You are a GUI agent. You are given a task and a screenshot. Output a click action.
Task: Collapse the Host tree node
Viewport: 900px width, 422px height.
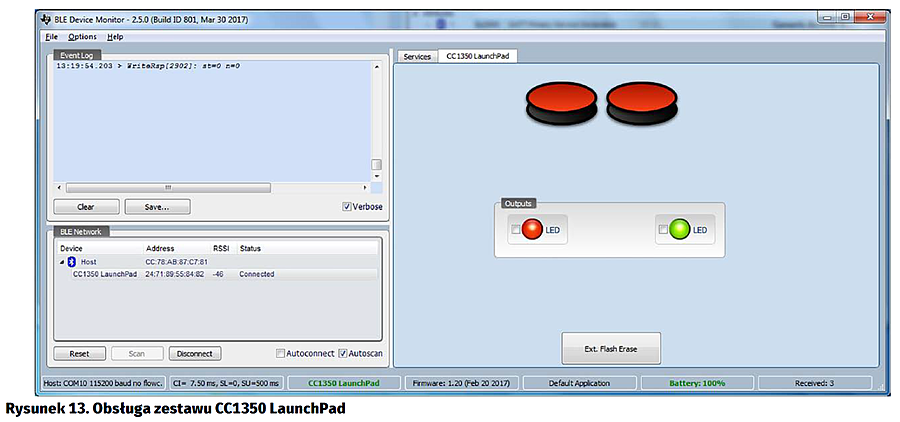pos(62,261)
